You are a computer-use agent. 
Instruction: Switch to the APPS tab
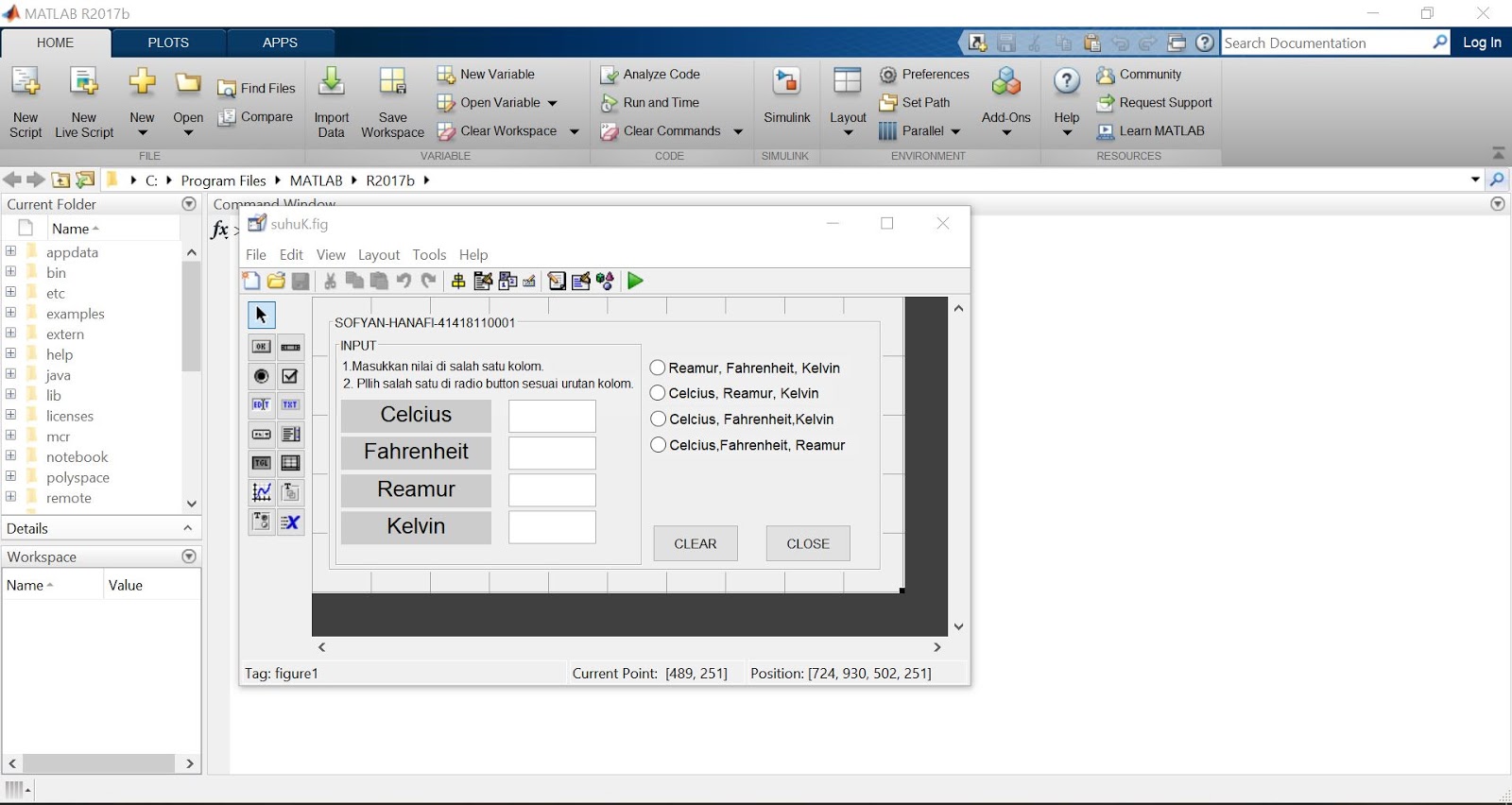[280, 43]
